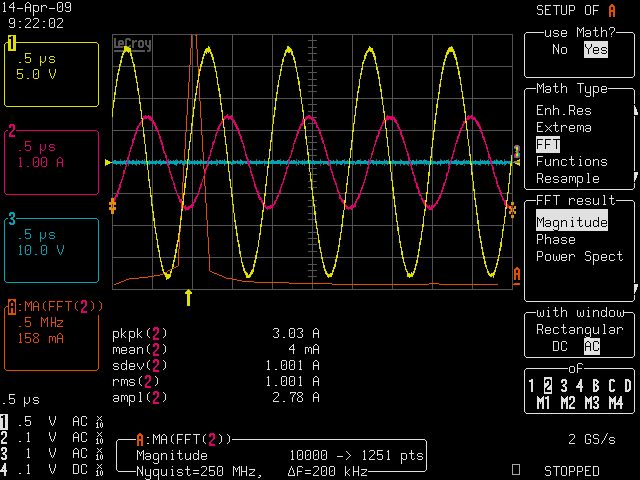Set FFT source to memory M1
Image resolution: width=640 pixels, height=480 pixels.
(x=543, y=403)
